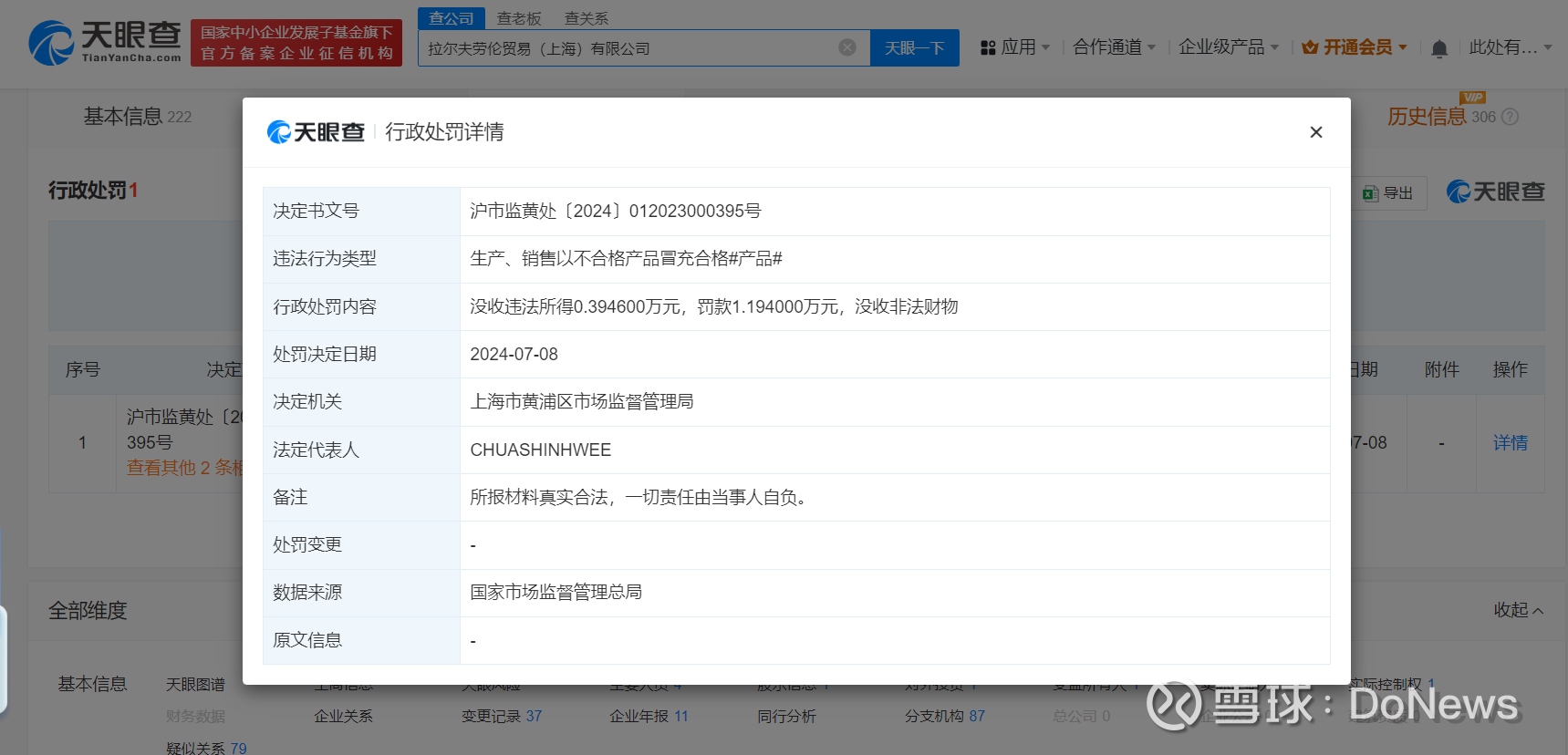Click the 违法行为类型 value text
Screen dimensions: 1568x755
click(x=627, y=258)
